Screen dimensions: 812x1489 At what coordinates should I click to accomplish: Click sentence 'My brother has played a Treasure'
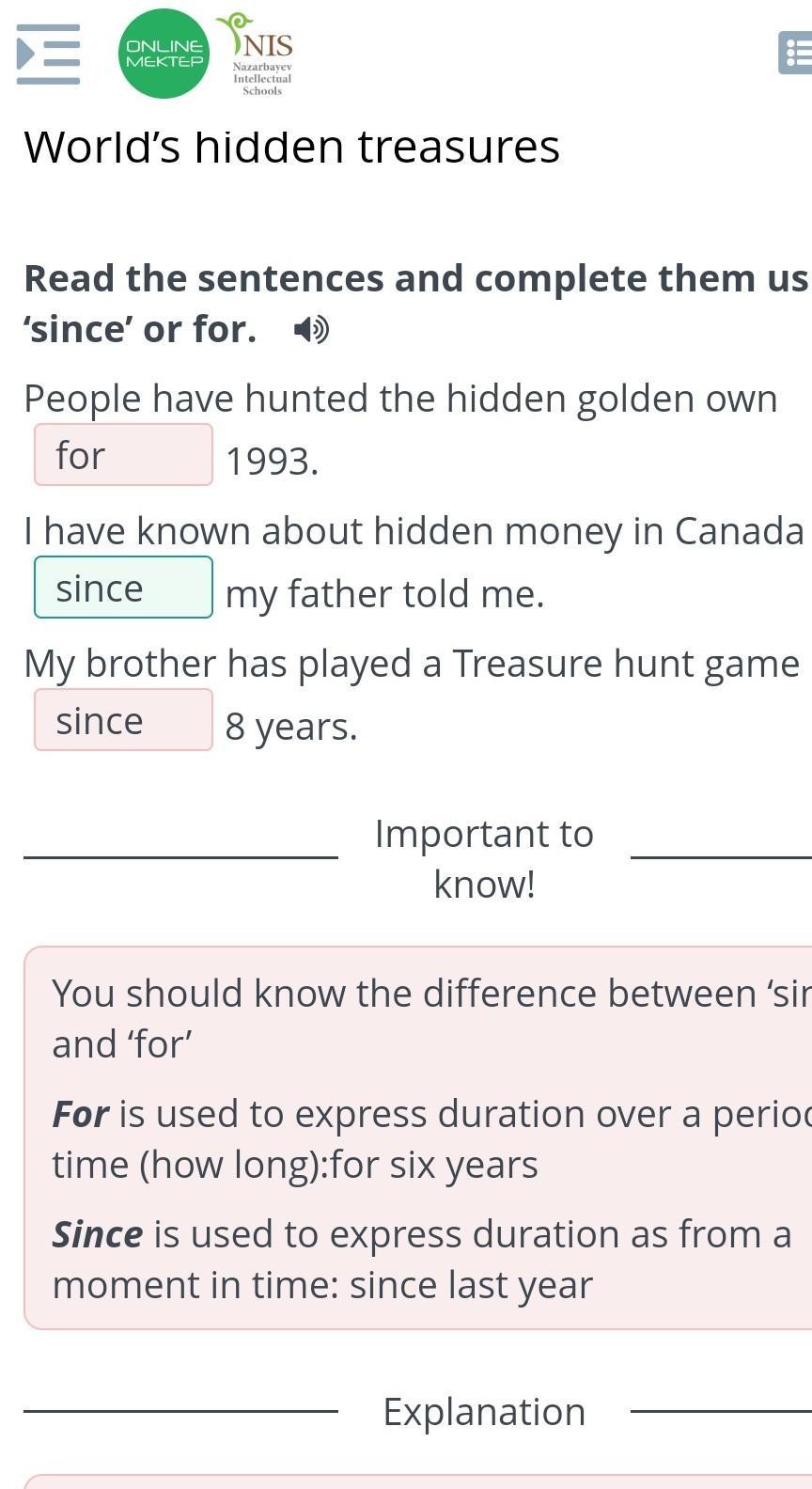[x=412, y=664]
